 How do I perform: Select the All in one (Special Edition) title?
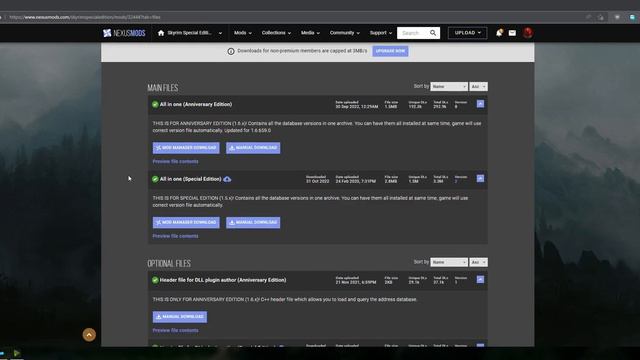191,179
